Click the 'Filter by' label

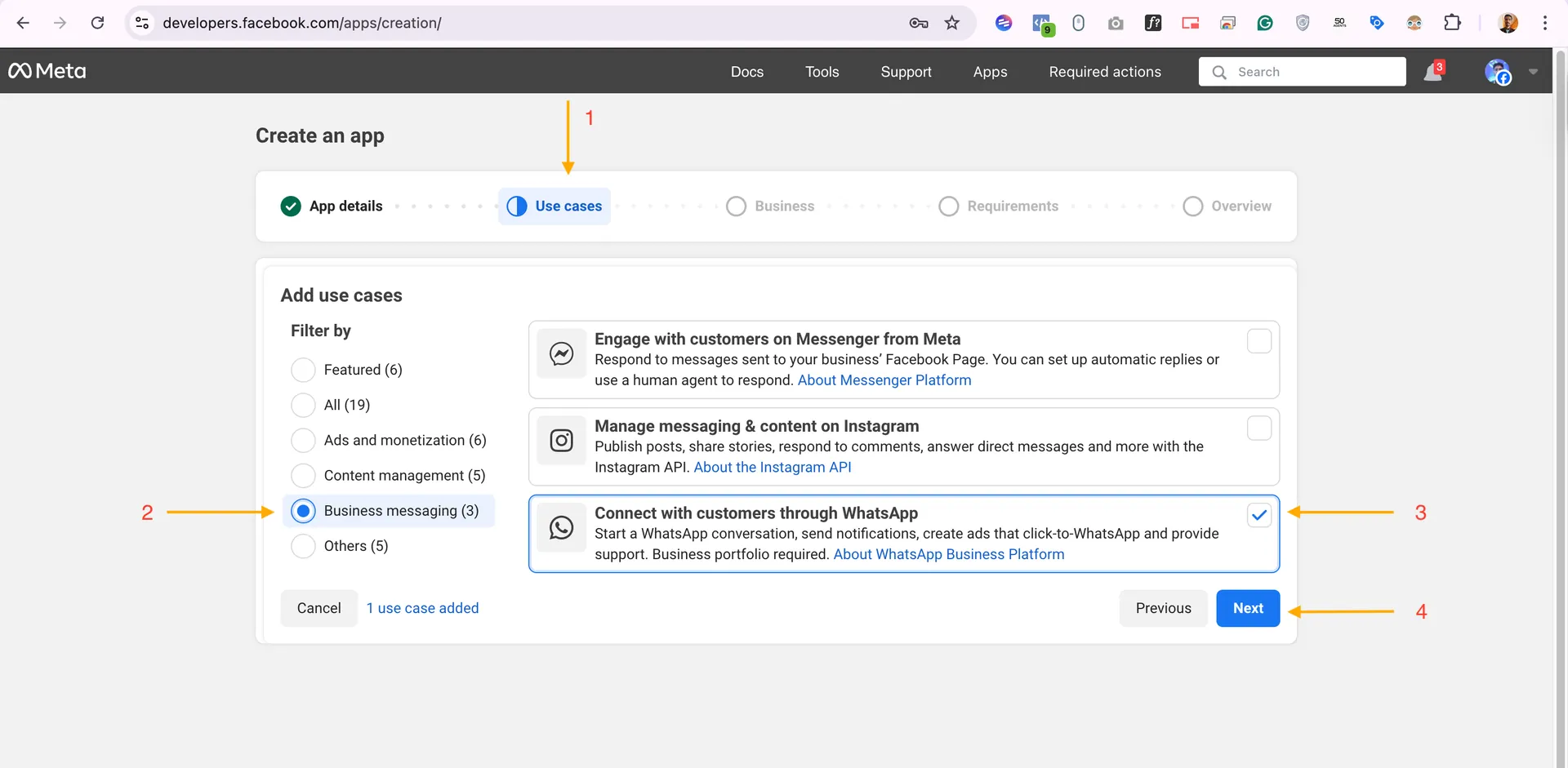click(321, 331)
